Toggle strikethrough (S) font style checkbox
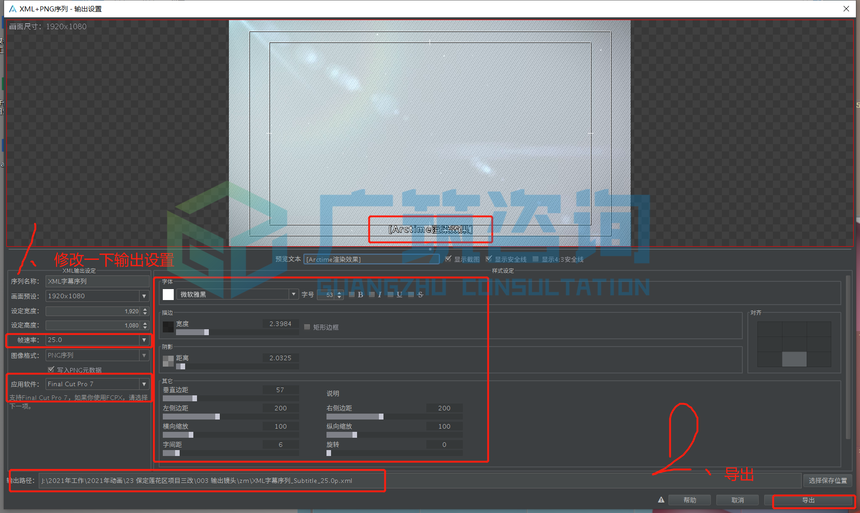The width and height of the screenshot is (860, 513). click(x=411, y=295)
